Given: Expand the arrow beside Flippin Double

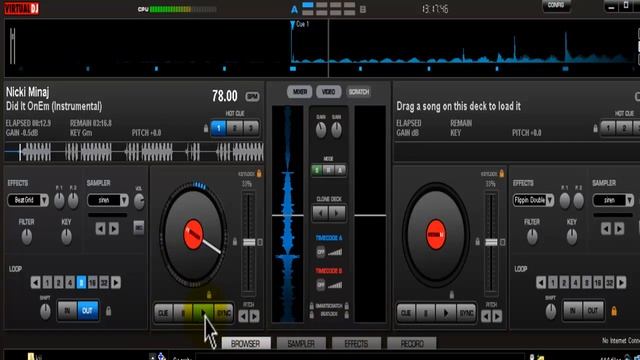Looking at the screenshot, I should (x=550, y=200).
